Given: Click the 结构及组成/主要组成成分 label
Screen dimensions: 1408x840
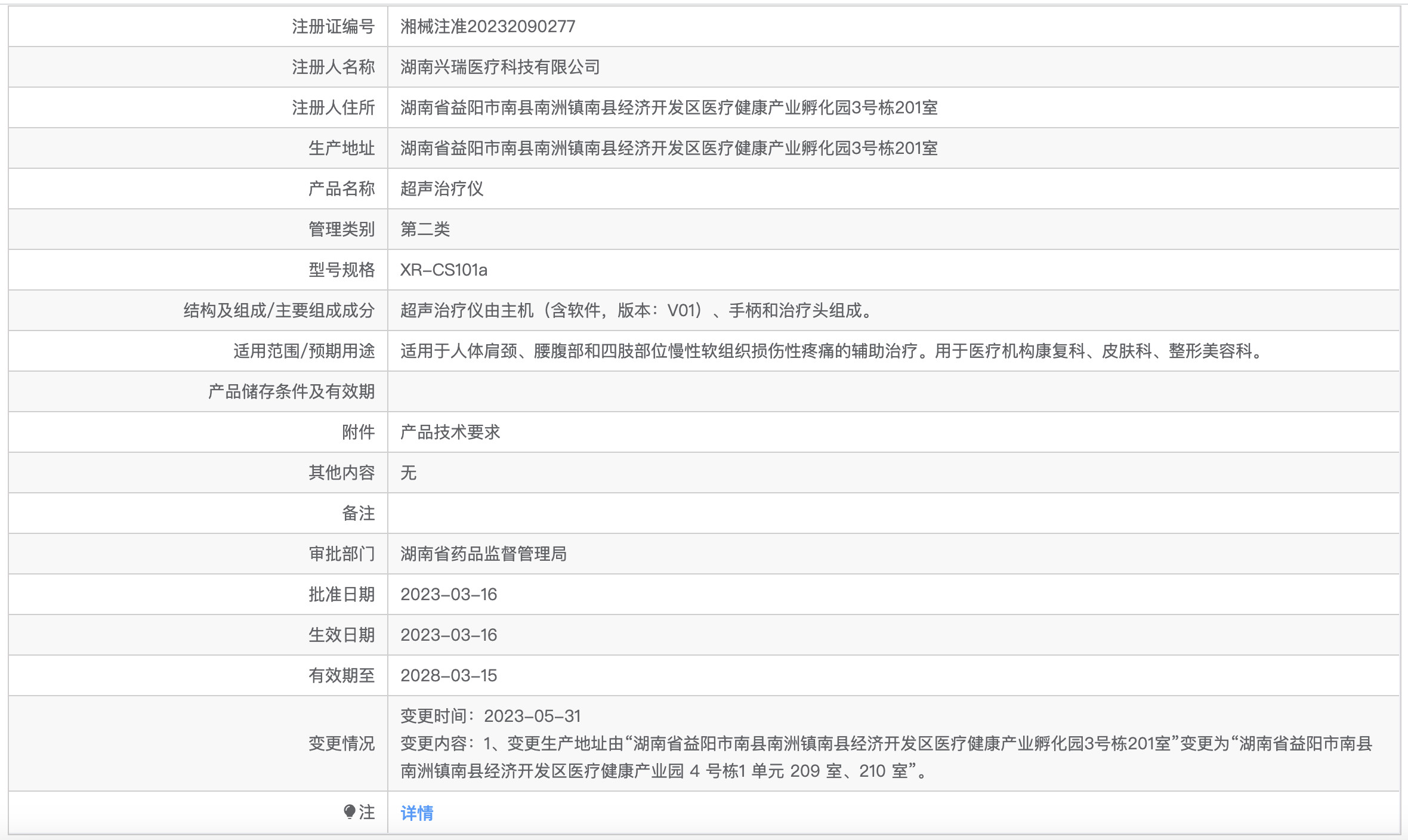Looking at the screenshot, I should click(x=279, y=310).
